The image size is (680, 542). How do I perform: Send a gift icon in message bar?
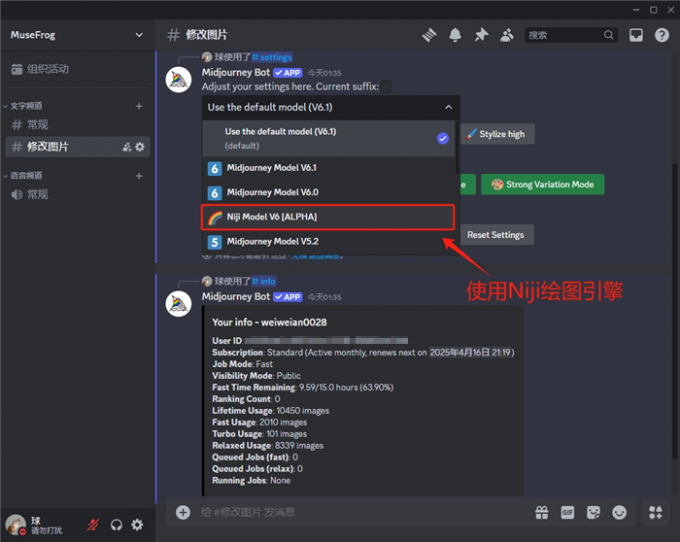coord(541,513)
